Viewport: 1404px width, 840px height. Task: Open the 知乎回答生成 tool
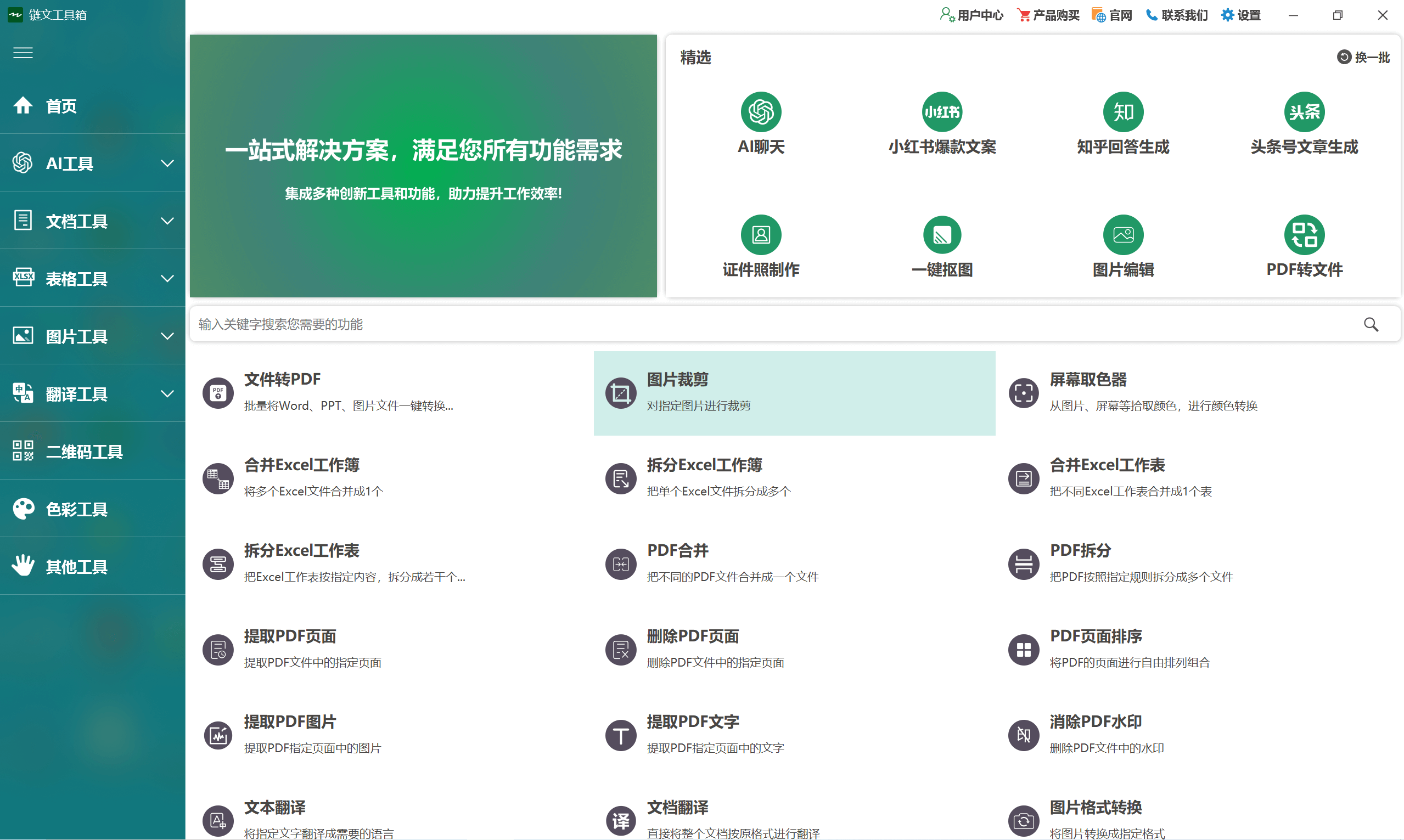[1122, 126]
